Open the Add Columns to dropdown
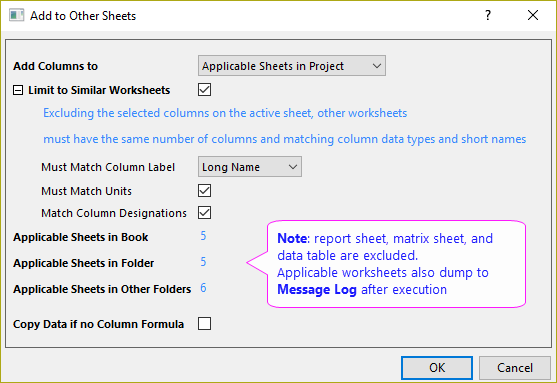This screenshot has width=557, height=383. tap(292, 66)
